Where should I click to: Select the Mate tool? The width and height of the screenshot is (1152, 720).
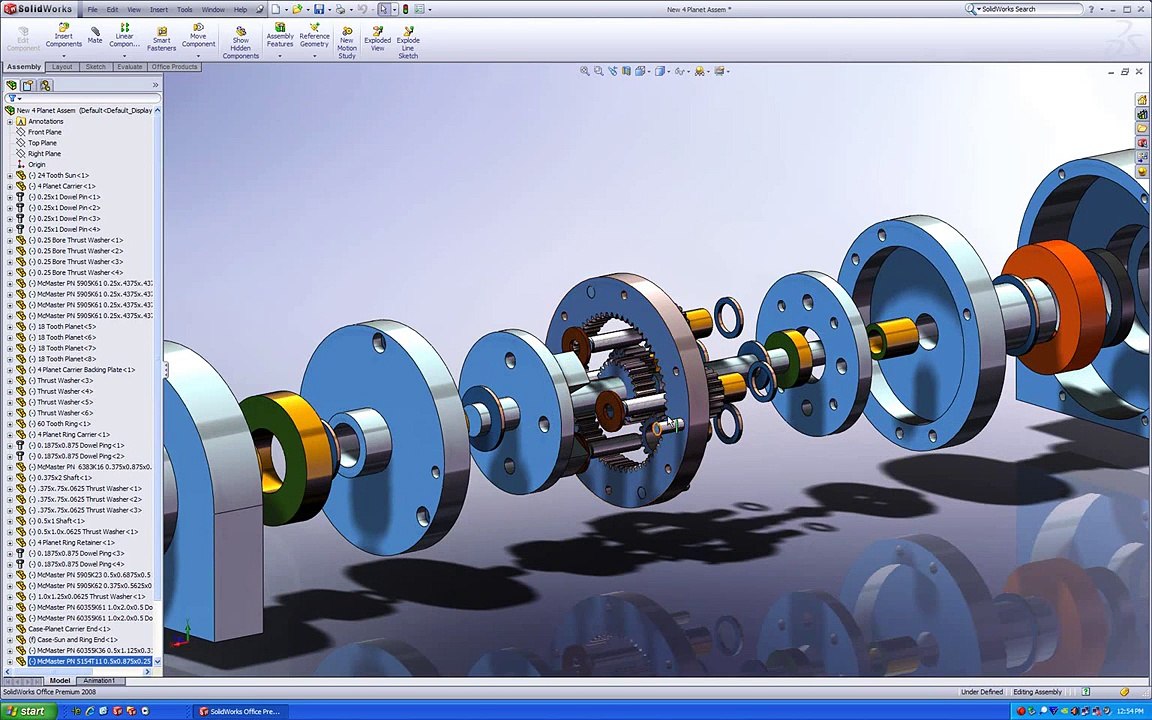[95, 35]
